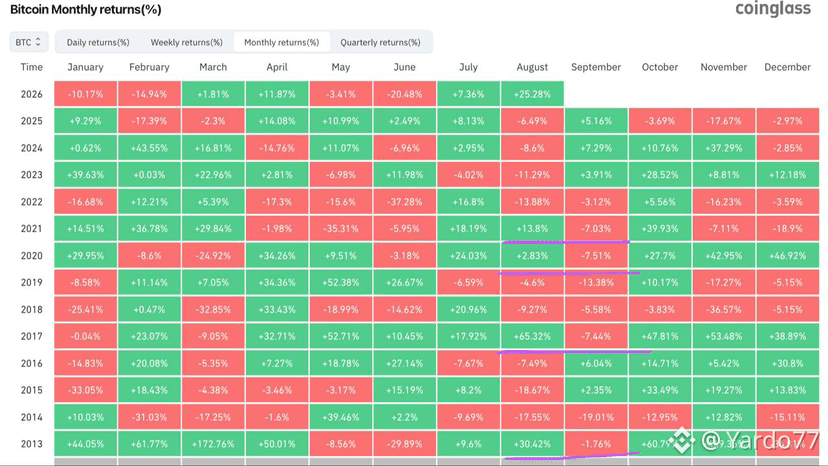Click the August column header
The width and height of the screenshot is (828, 466).
click(532, 67)
